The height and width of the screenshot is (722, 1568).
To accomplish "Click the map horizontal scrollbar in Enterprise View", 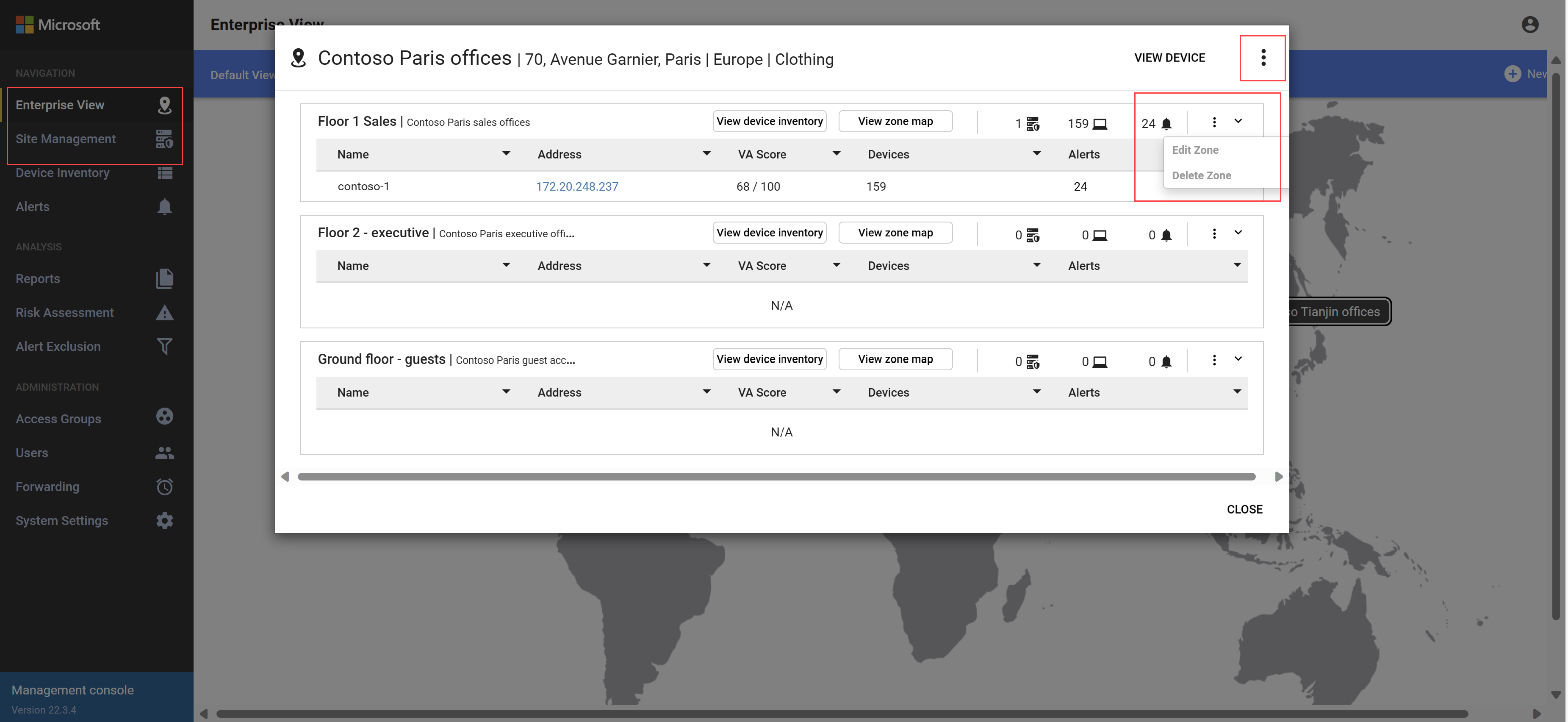I will point(842,714).
